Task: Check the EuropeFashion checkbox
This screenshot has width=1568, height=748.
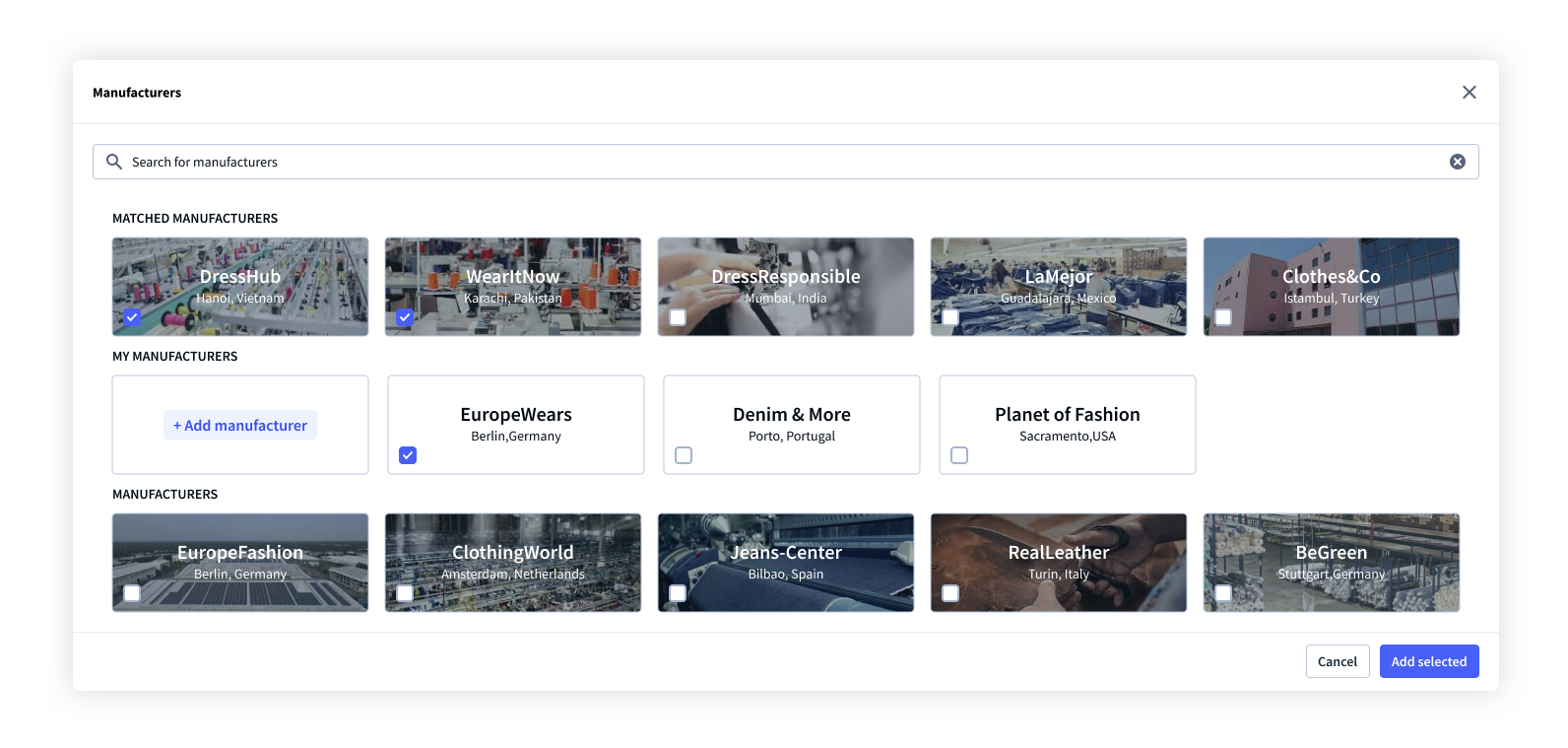Action: click(132, 593)
